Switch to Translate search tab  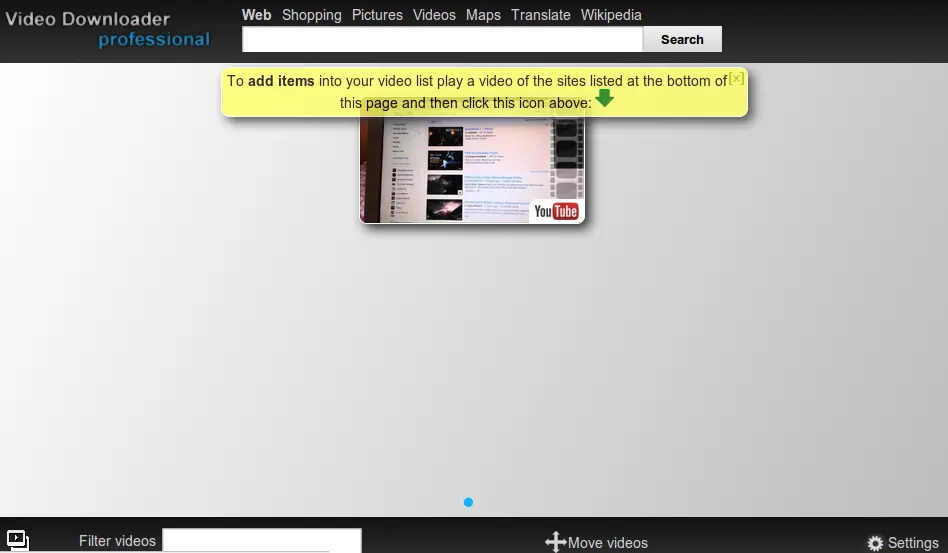coord(541,15)
